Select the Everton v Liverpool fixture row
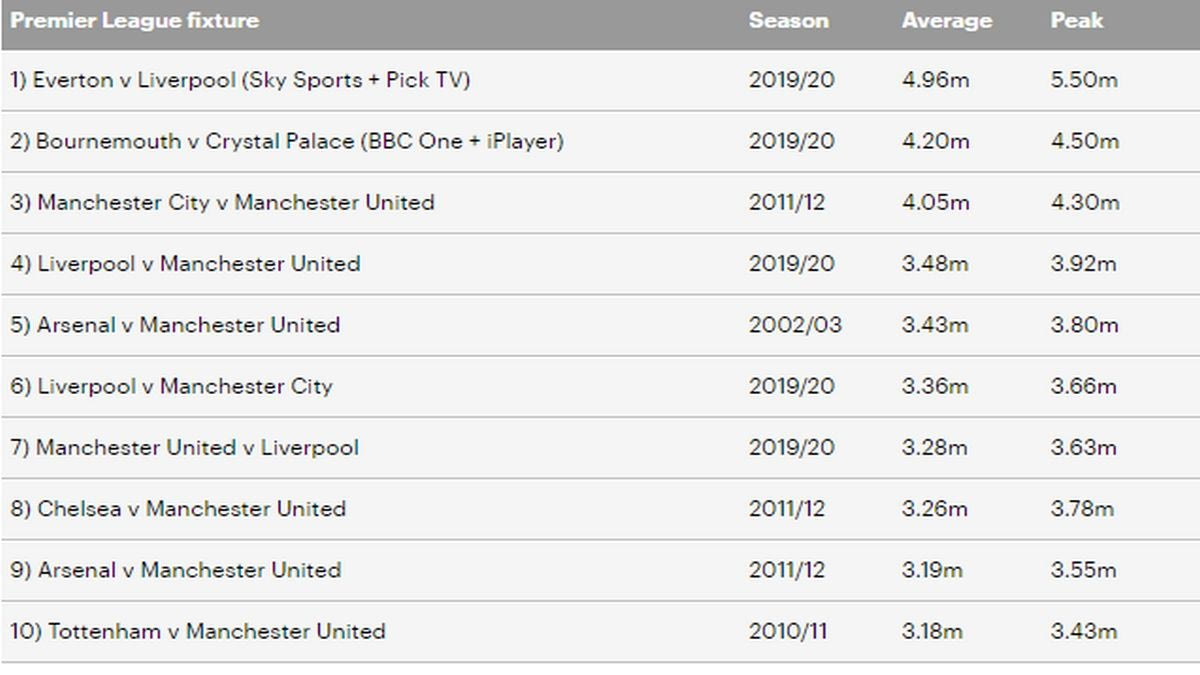Viewport: 1200px width, 675px height. pos(240,80)
